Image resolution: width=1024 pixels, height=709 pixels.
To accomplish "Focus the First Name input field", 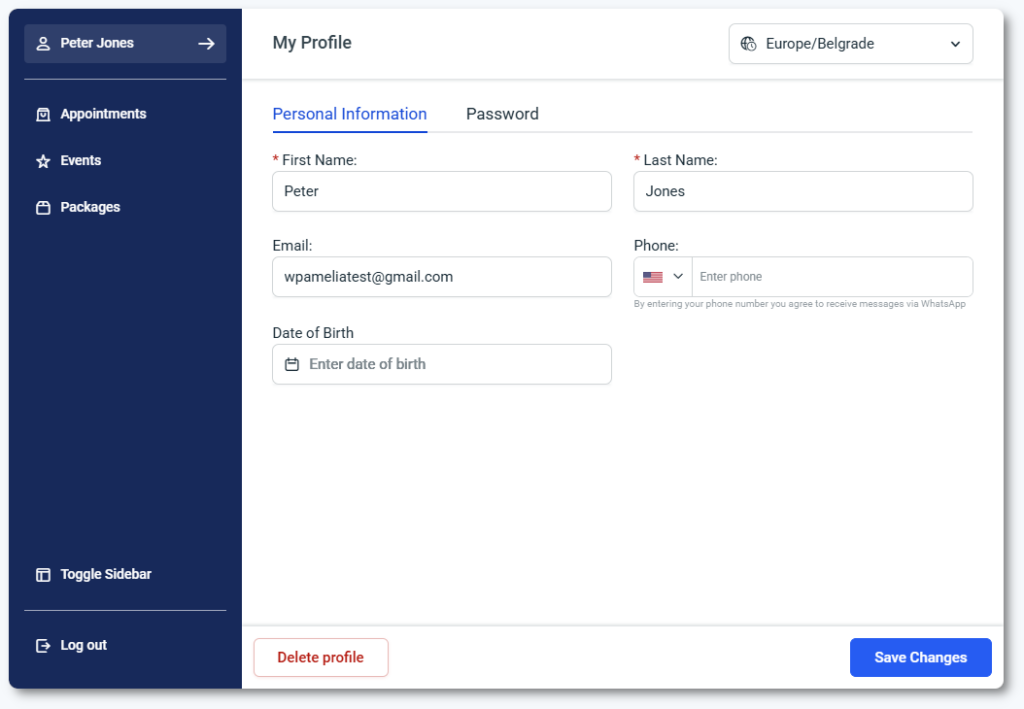I will coord(441,191).
